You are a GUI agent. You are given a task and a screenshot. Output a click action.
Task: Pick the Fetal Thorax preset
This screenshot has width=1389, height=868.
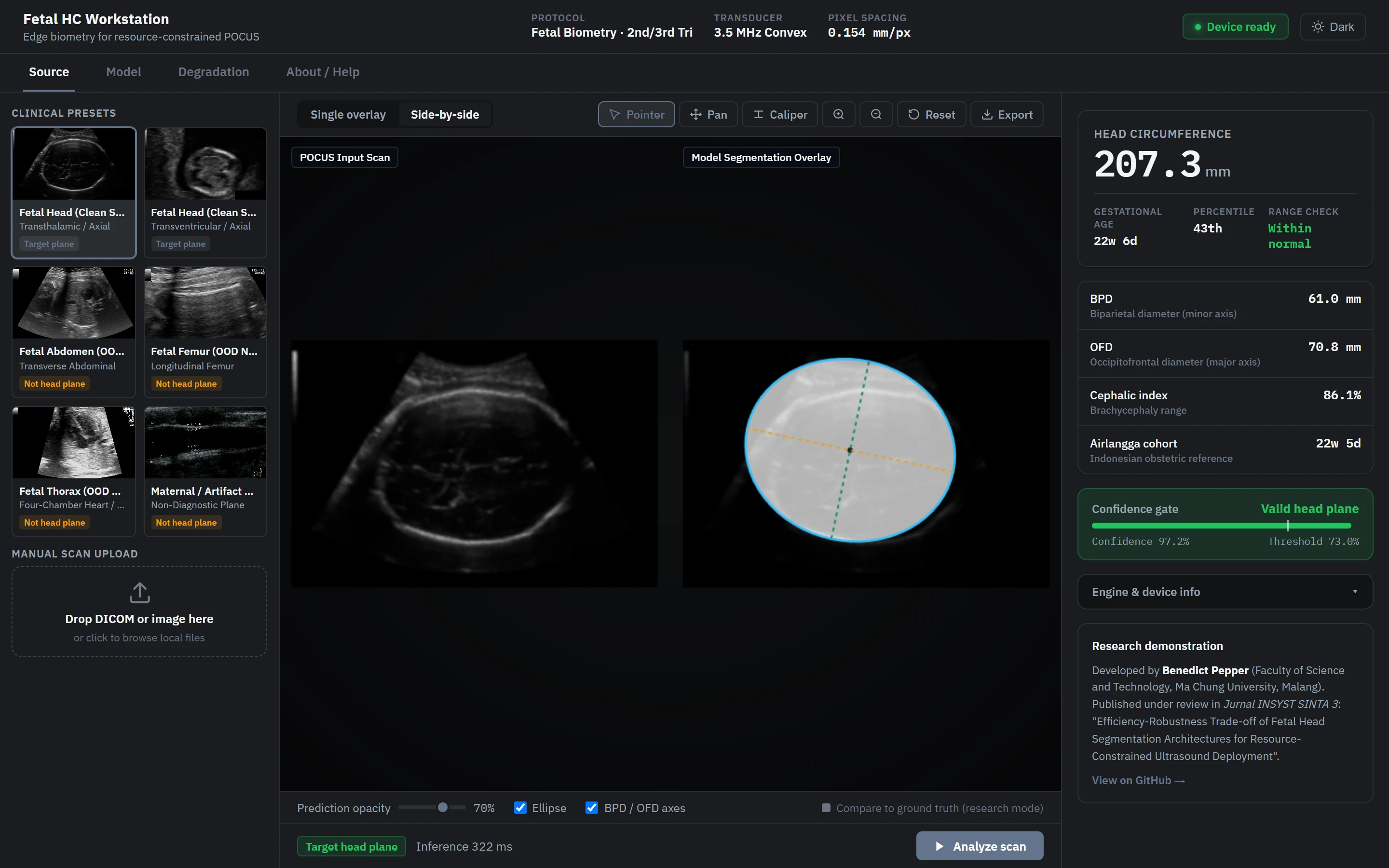(x=74, y=471)
